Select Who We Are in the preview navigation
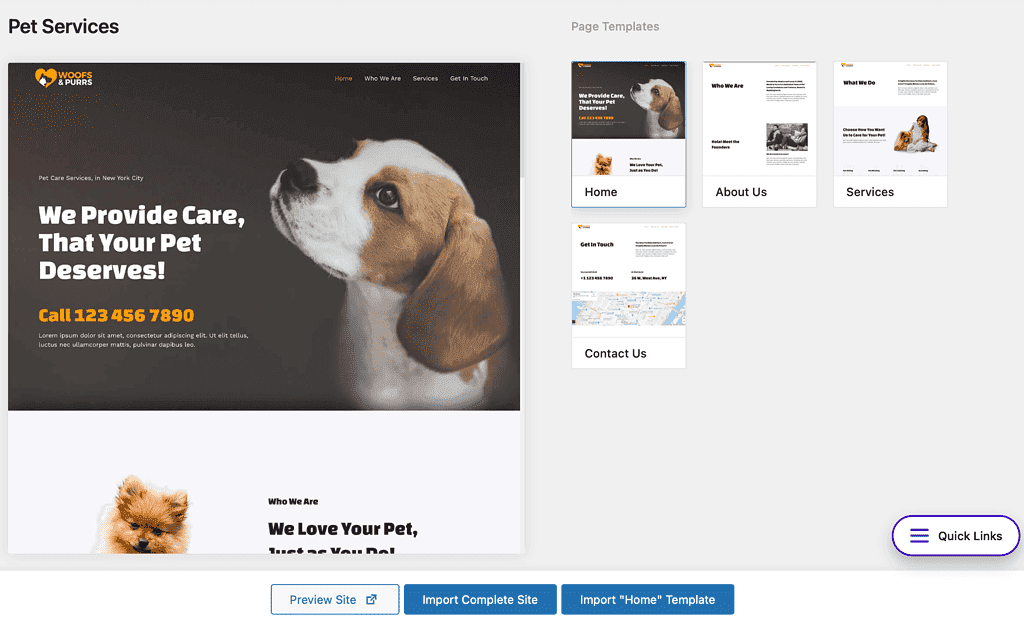1024x620 pixels. 382,78
